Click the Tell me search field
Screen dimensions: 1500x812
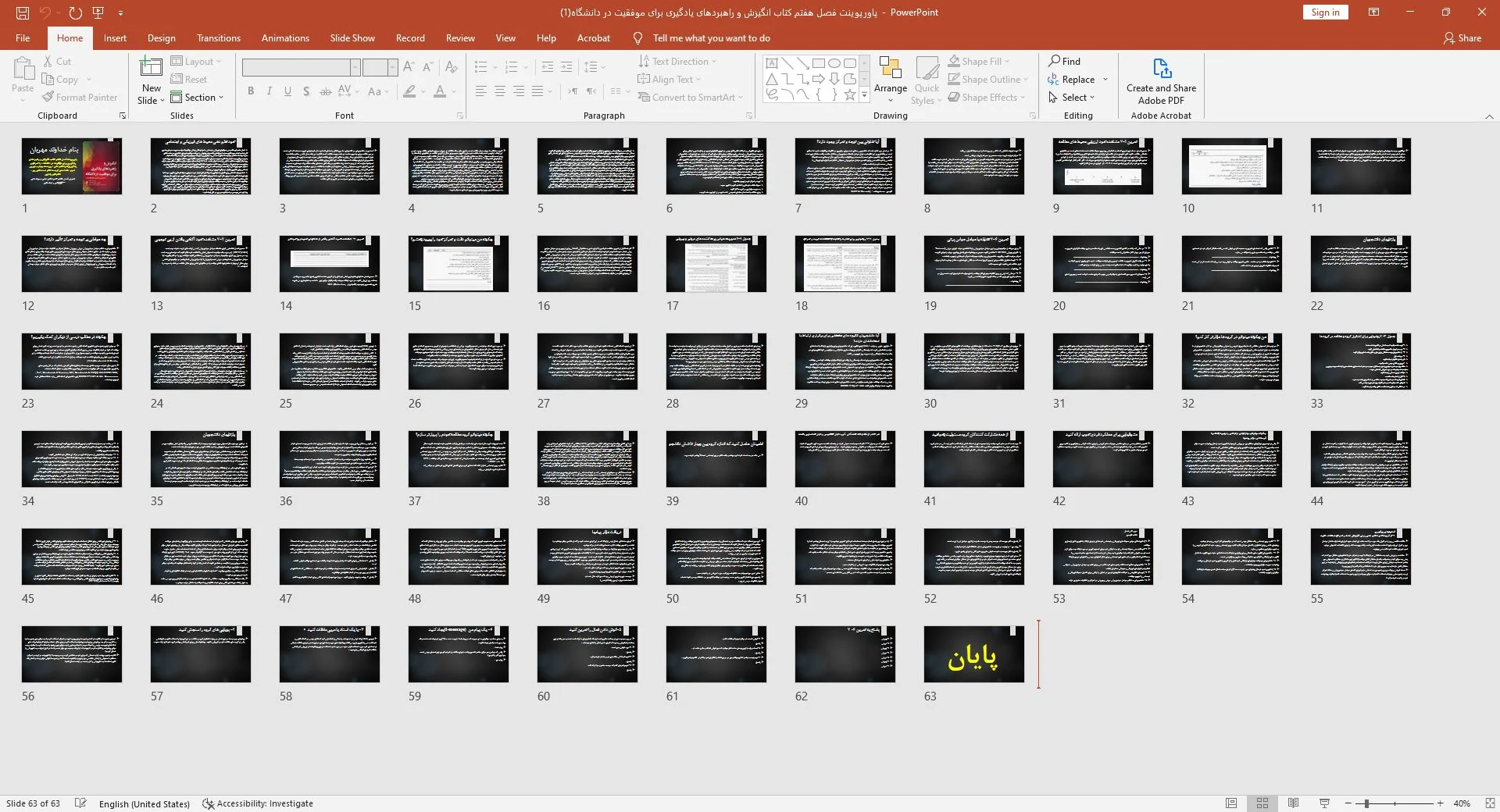point(711,38)
